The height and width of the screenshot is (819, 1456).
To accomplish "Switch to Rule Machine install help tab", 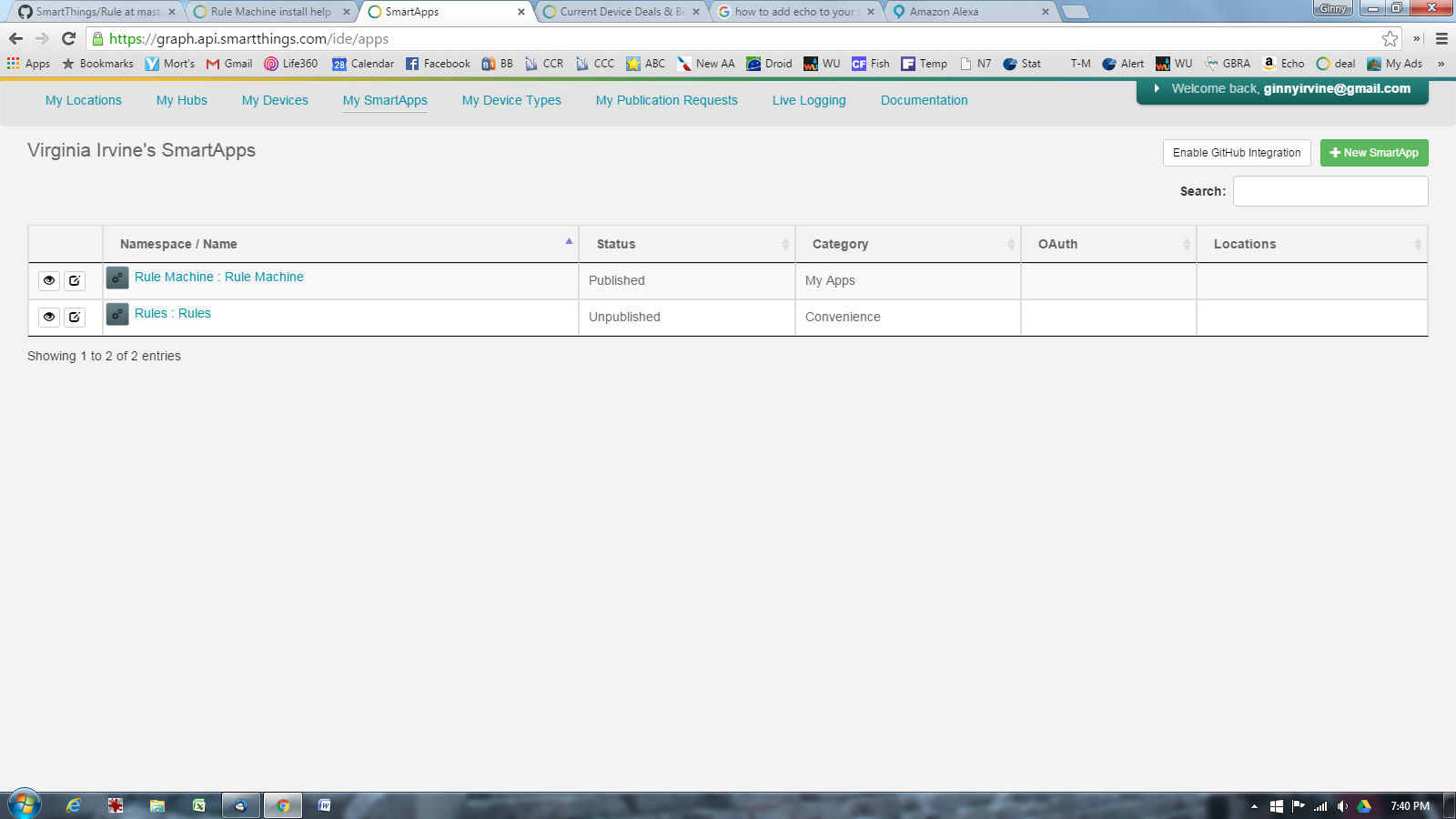I will [x=270, y=12].
